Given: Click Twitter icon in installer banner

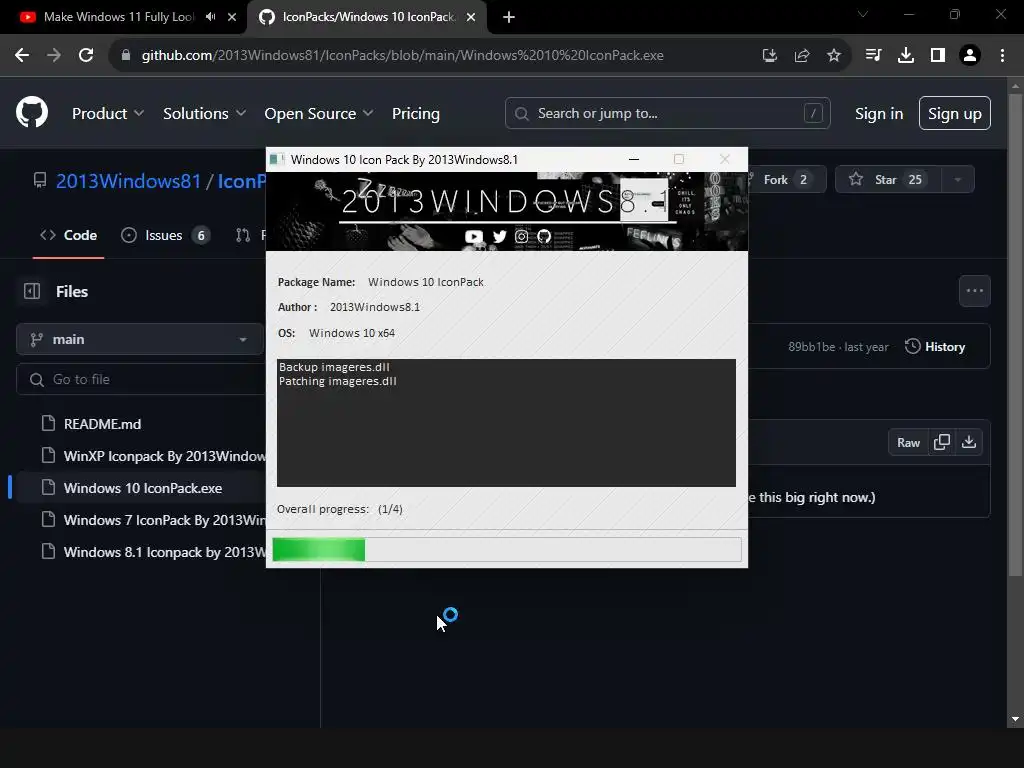Looking at the screenshot, I should click(500, 236).
